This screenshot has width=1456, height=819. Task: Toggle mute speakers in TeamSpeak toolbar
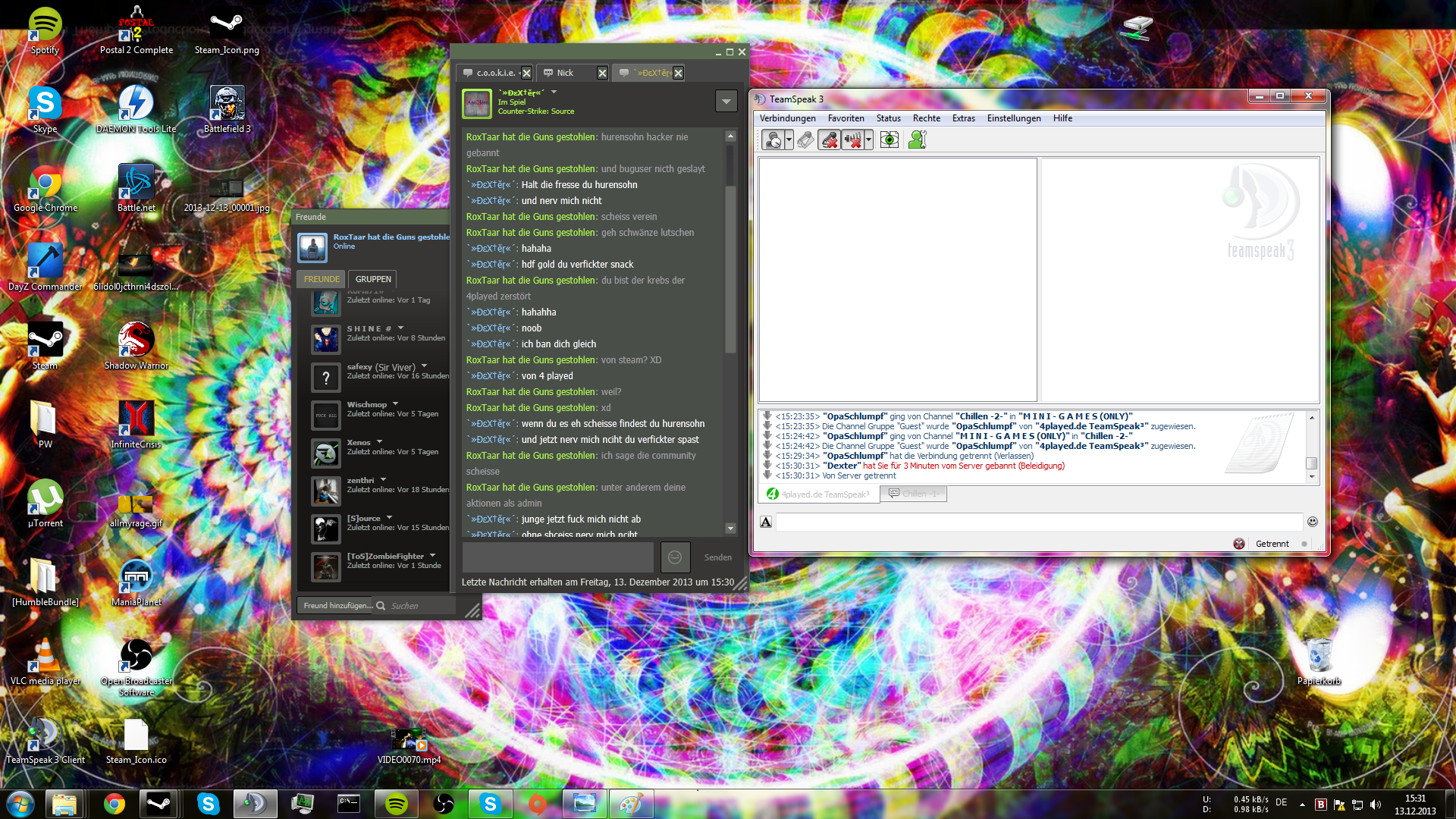pos(852,140)
